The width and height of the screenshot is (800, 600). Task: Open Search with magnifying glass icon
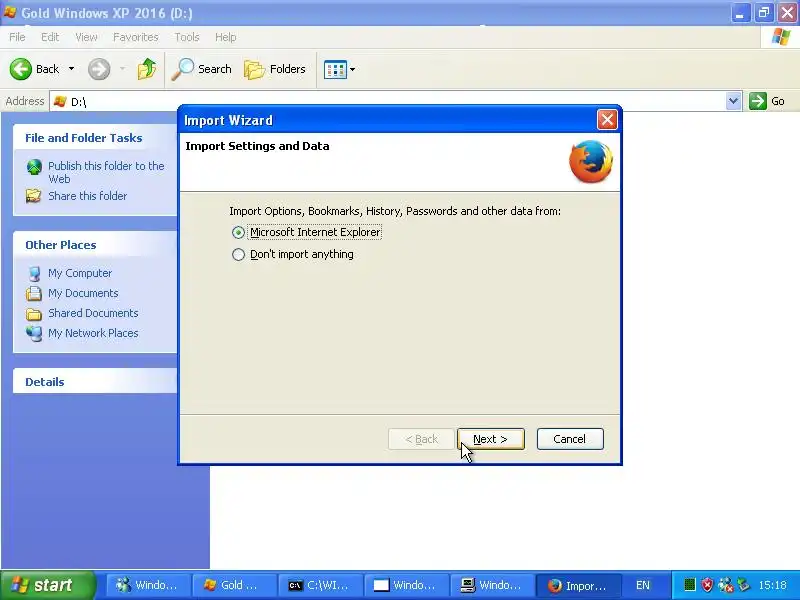click(x=183, y=69)
